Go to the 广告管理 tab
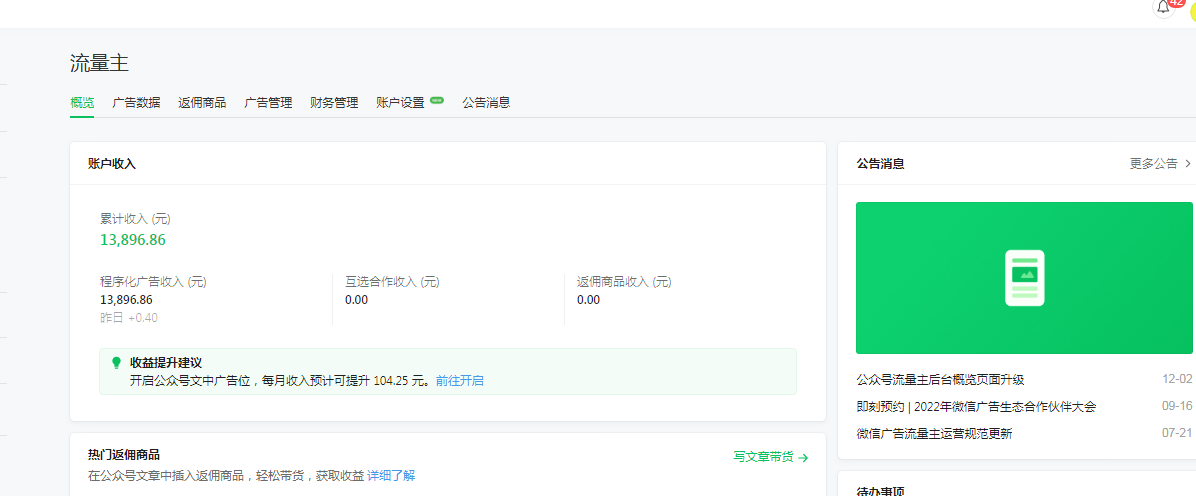 (268, 102)
